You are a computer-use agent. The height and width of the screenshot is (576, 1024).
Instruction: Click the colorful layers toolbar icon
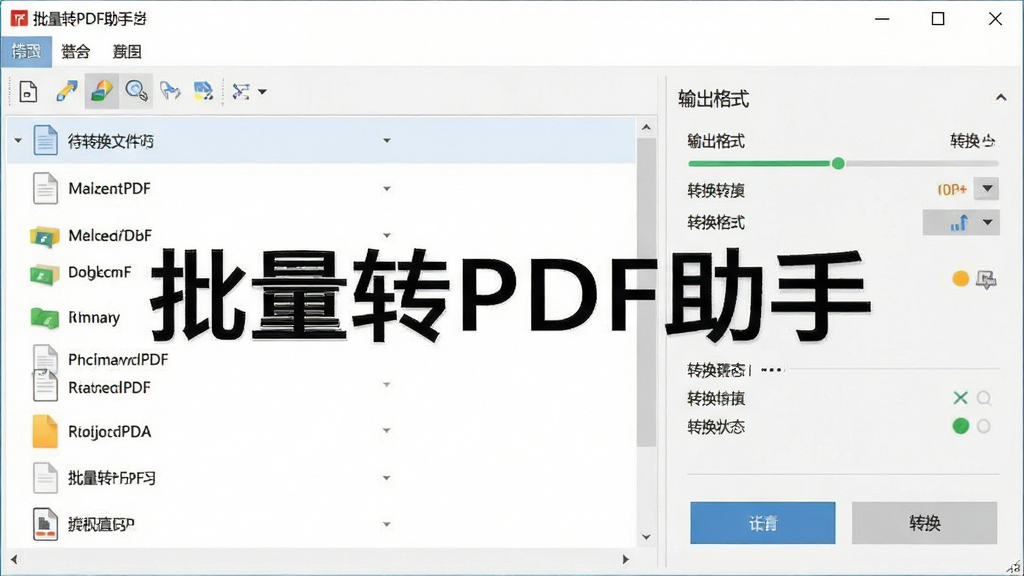101,91
